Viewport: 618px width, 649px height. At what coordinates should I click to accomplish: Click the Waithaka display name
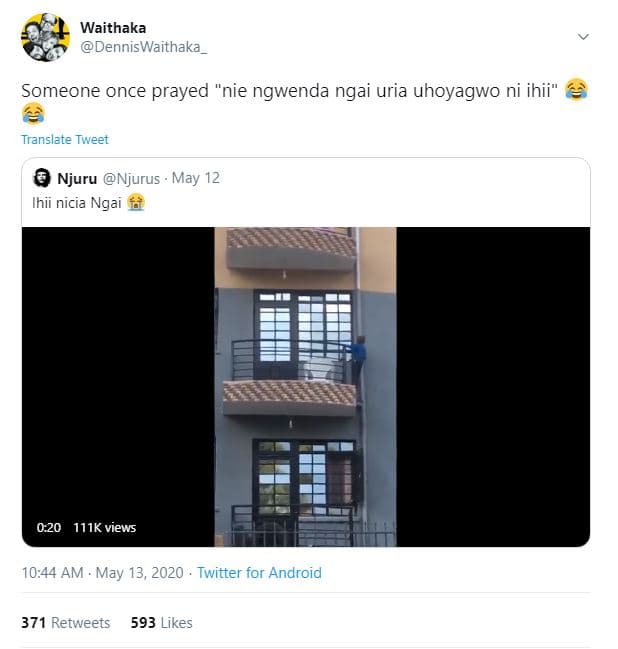113,28
